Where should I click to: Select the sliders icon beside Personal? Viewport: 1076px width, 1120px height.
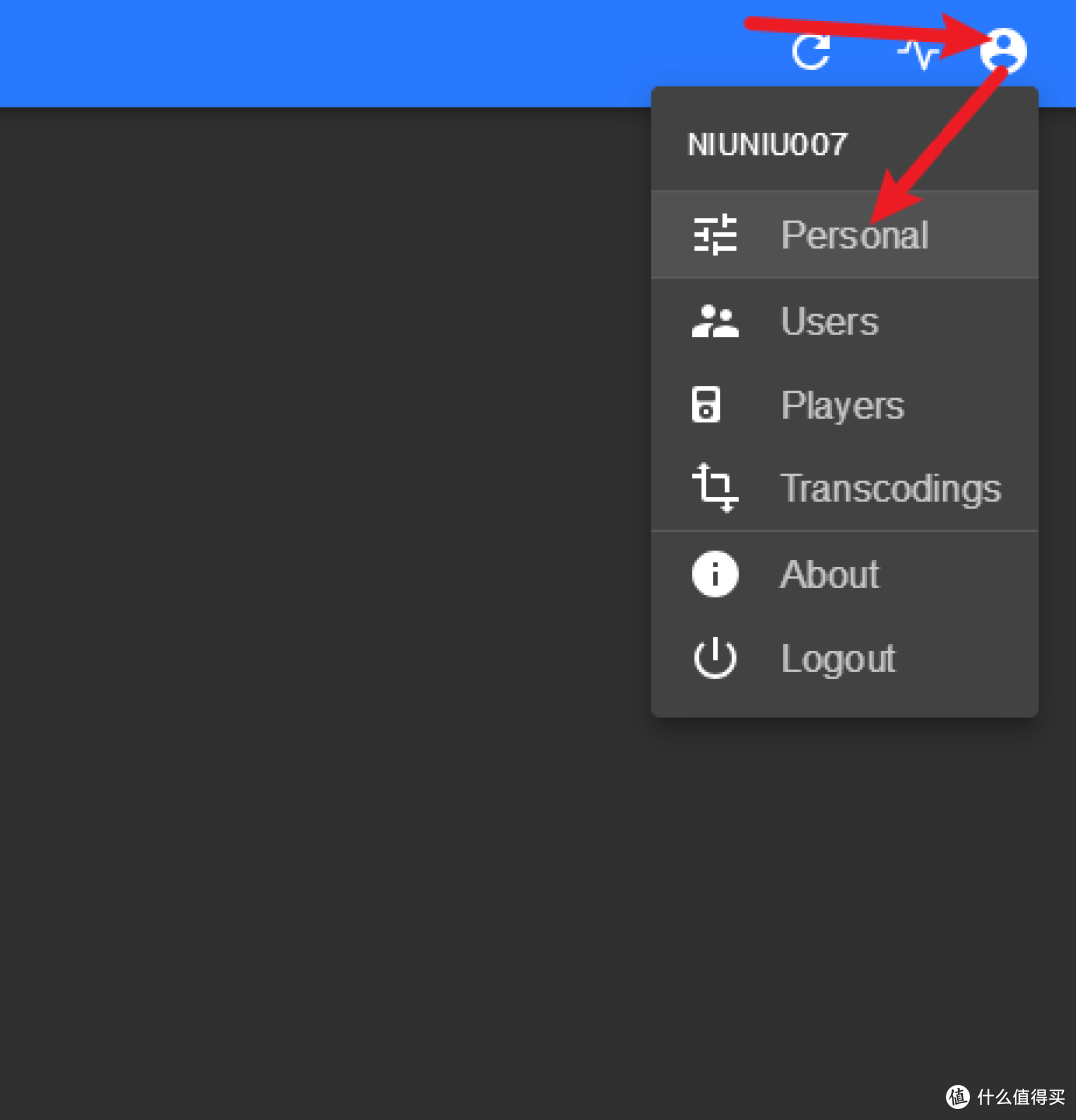pyautogui.click(x=714, y=234)
